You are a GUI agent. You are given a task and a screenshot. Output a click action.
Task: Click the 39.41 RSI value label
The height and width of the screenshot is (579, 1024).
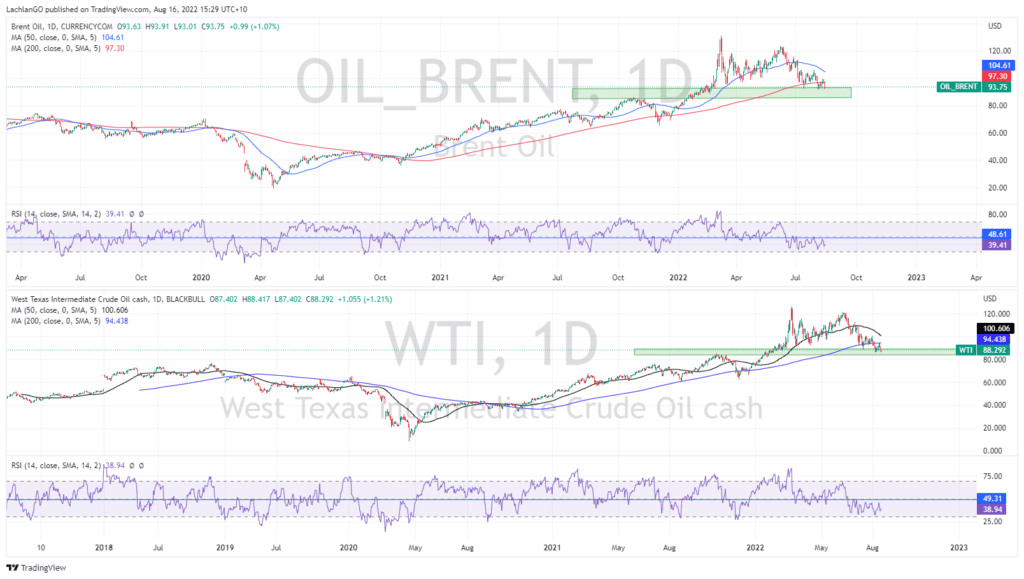click(996, 245)
